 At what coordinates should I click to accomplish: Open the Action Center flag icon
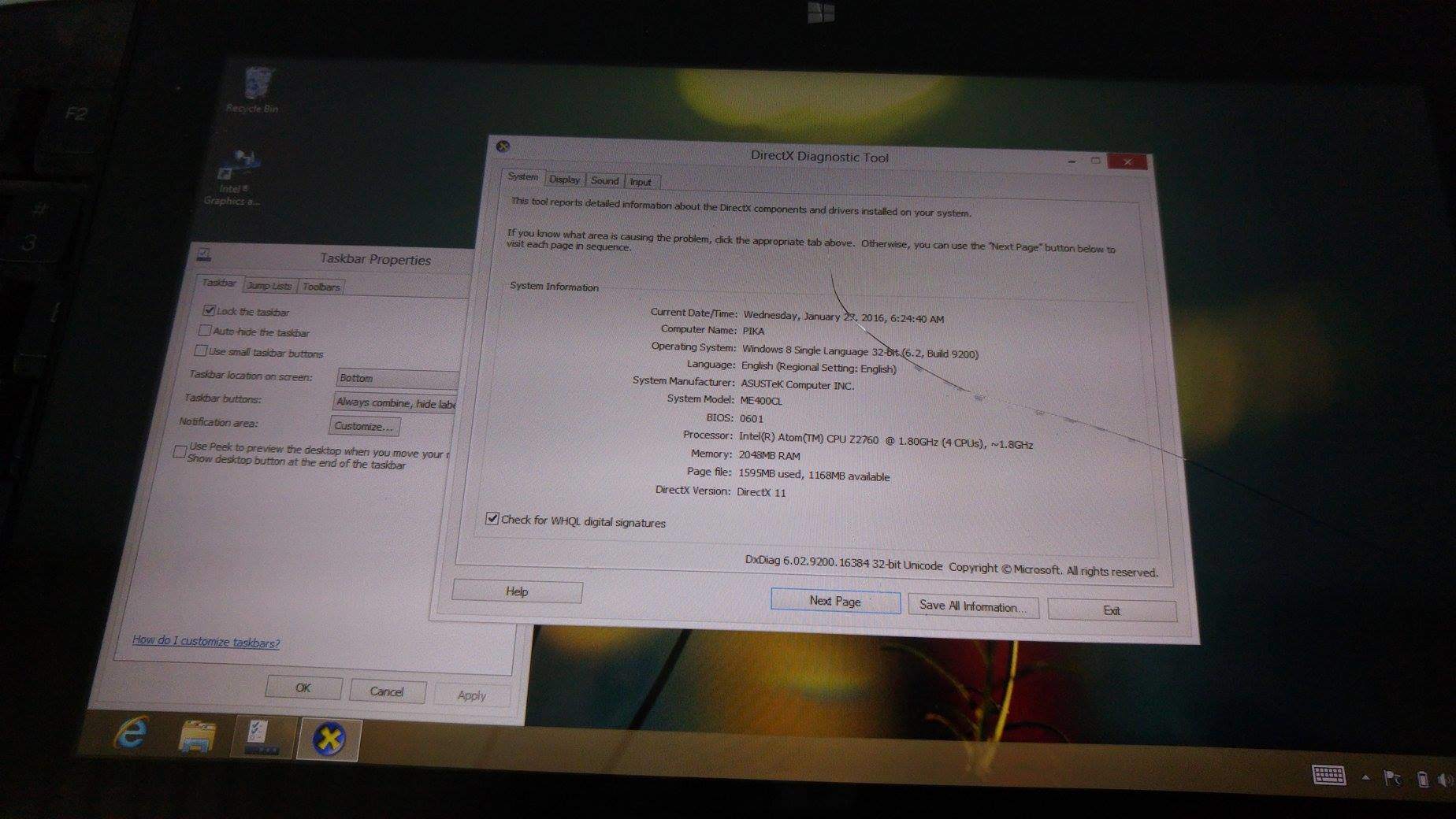[x=1393, y=778]
